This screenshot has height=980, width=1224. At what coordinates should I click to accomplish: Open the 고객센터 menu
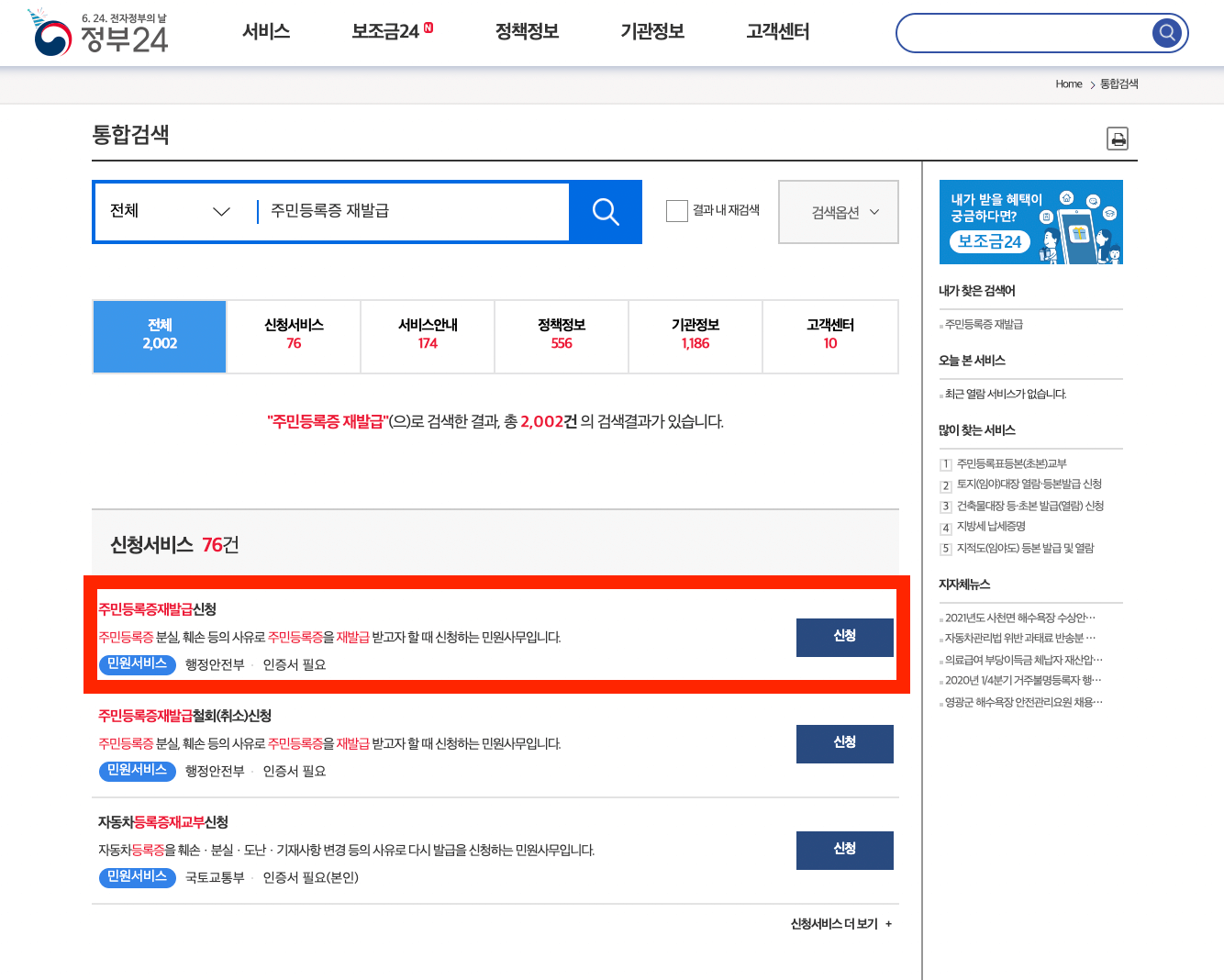pos(776,30)
